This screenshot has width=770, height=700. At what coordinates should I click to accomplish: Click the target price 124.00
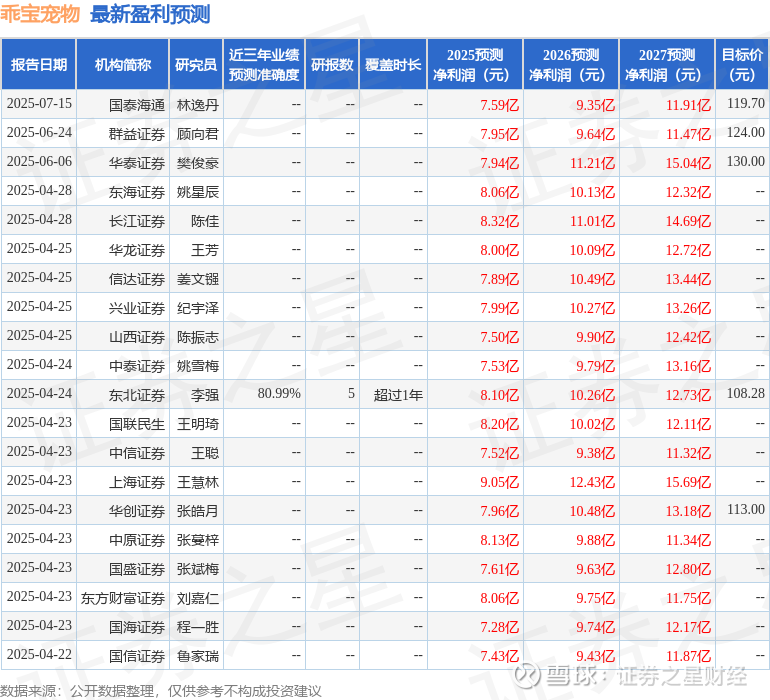coord(746,133)
